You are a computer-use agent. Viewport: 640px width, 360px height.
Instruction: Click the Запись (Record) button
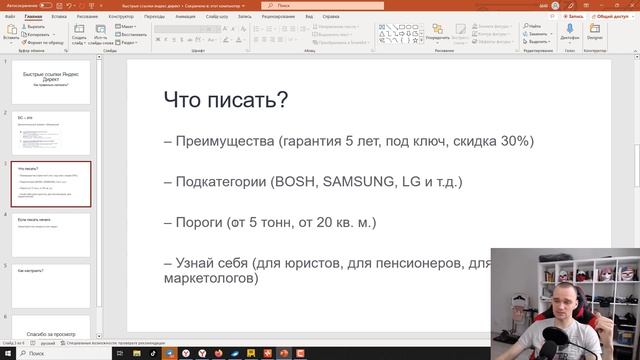pos(573,16)
